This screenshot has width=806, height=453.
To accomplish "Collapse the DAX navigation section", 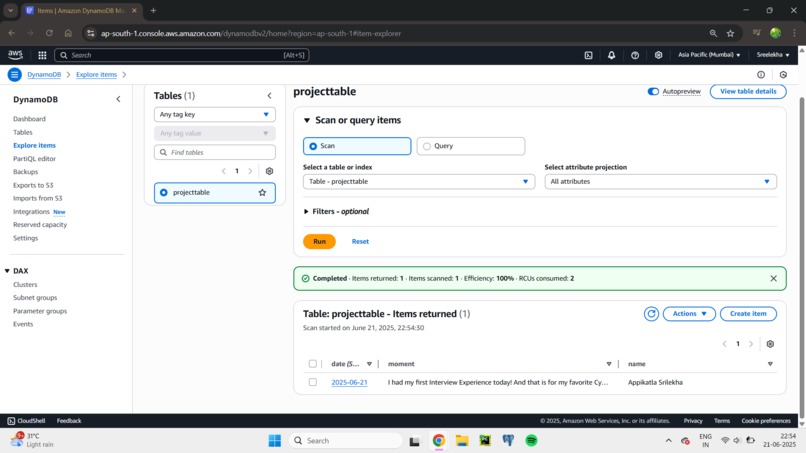I will pos(7,271).
